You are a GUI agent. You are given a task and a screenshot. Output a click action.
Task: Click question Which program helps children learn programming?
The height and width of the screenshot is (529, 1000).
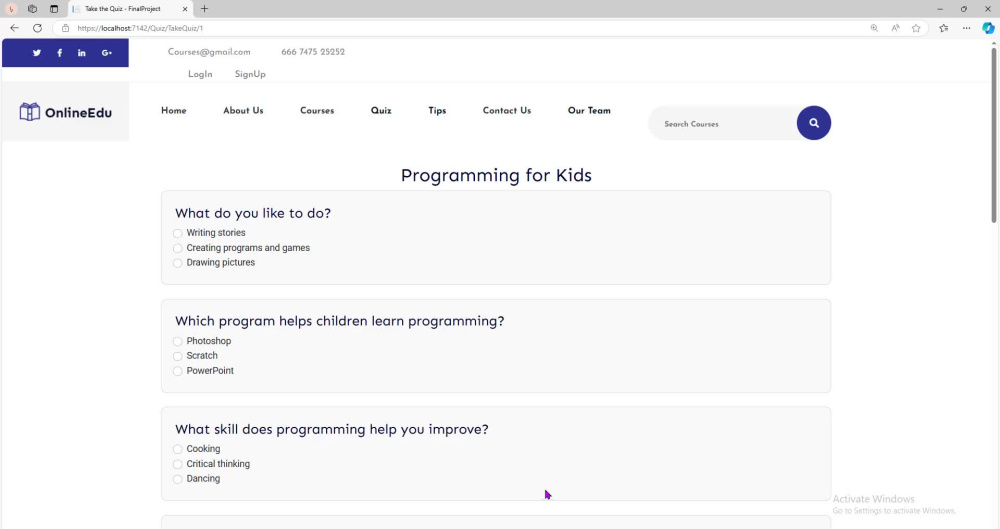point(339,321)
